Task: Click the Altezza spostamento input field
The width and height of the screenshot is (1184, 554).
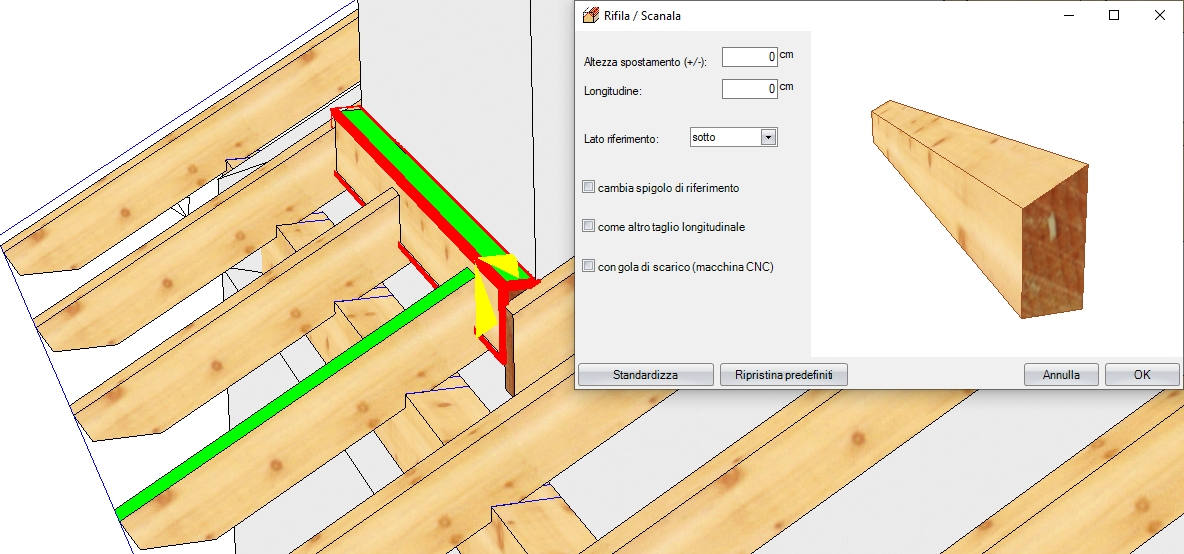Action: tap(749, 58)
